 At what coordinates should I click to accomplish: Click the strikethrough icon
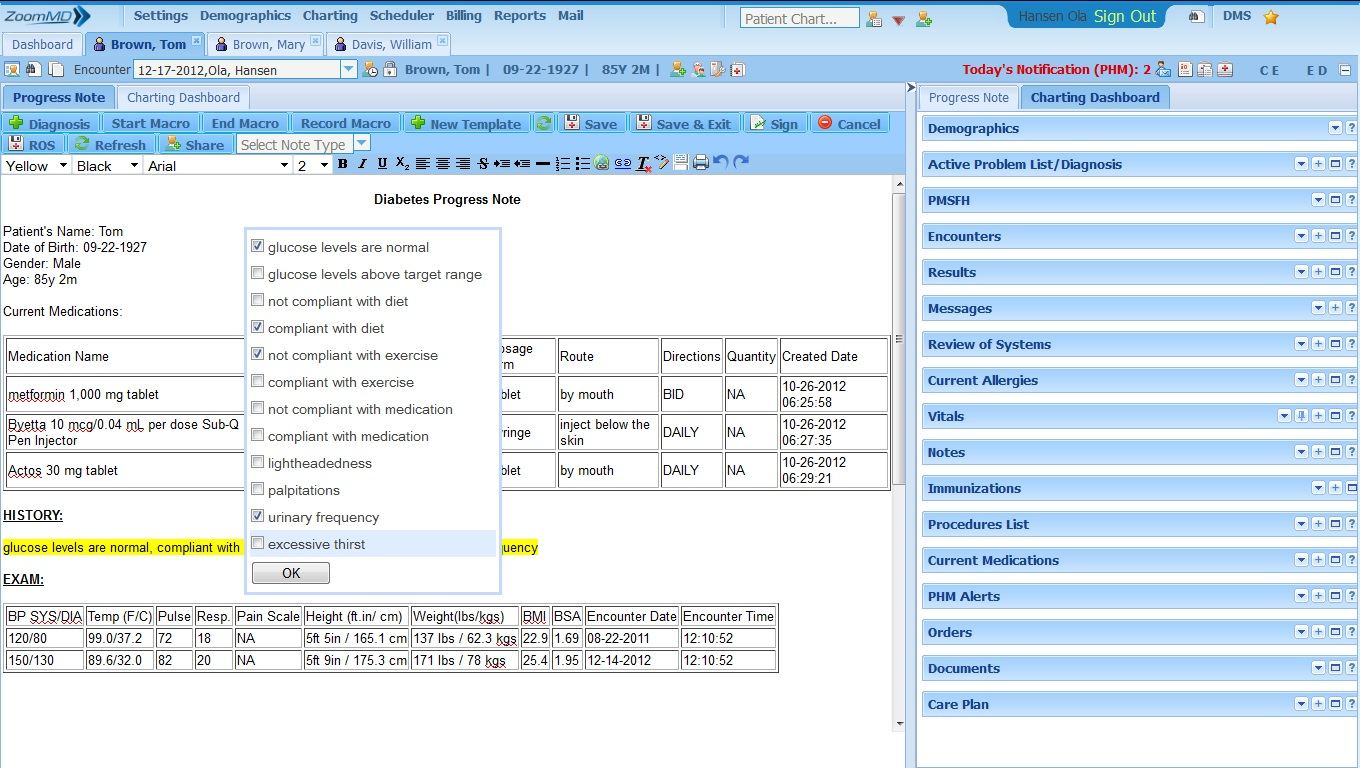coord(483,165)
